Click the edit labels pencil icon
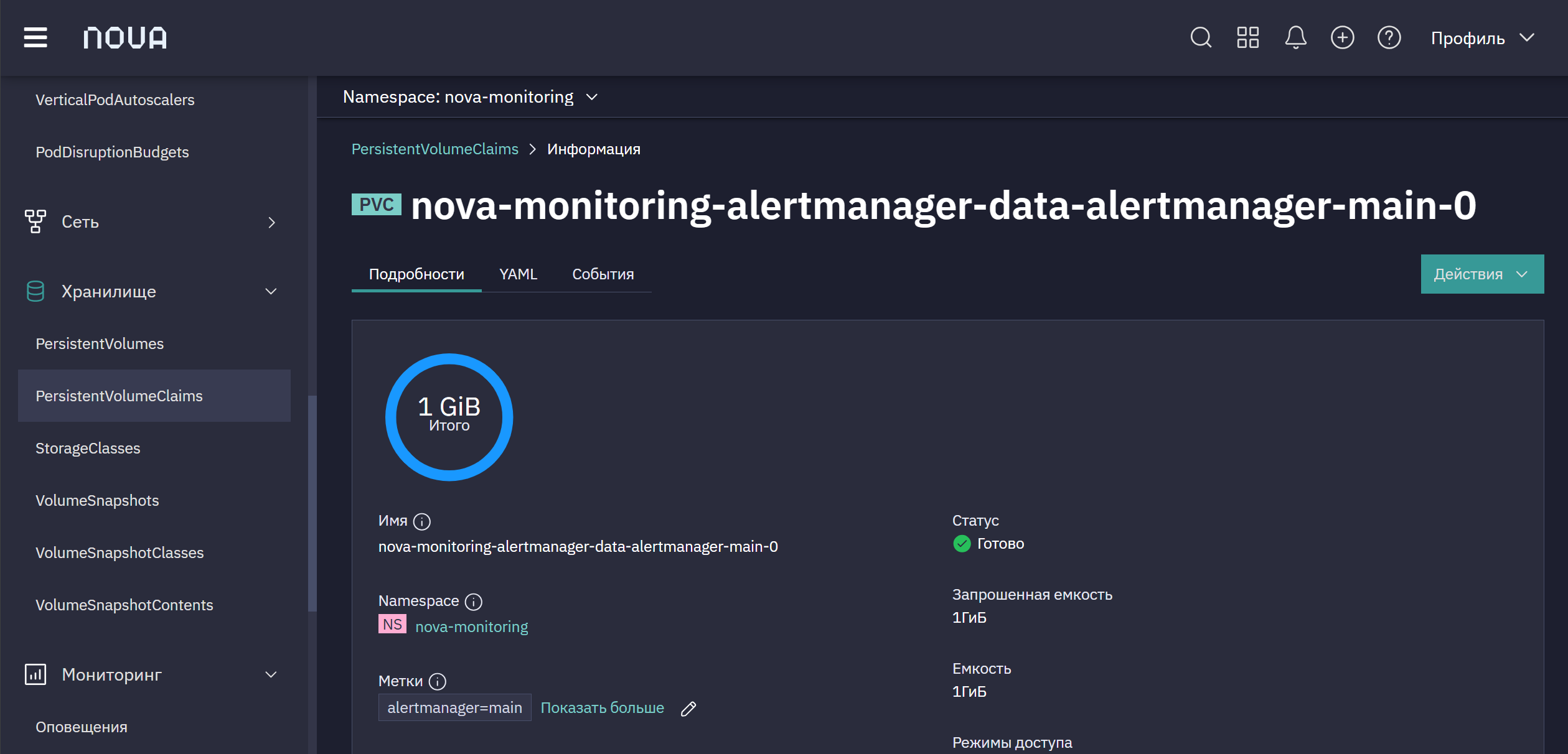The height and width of the screenshot is (754, 1568). point(688,709)
